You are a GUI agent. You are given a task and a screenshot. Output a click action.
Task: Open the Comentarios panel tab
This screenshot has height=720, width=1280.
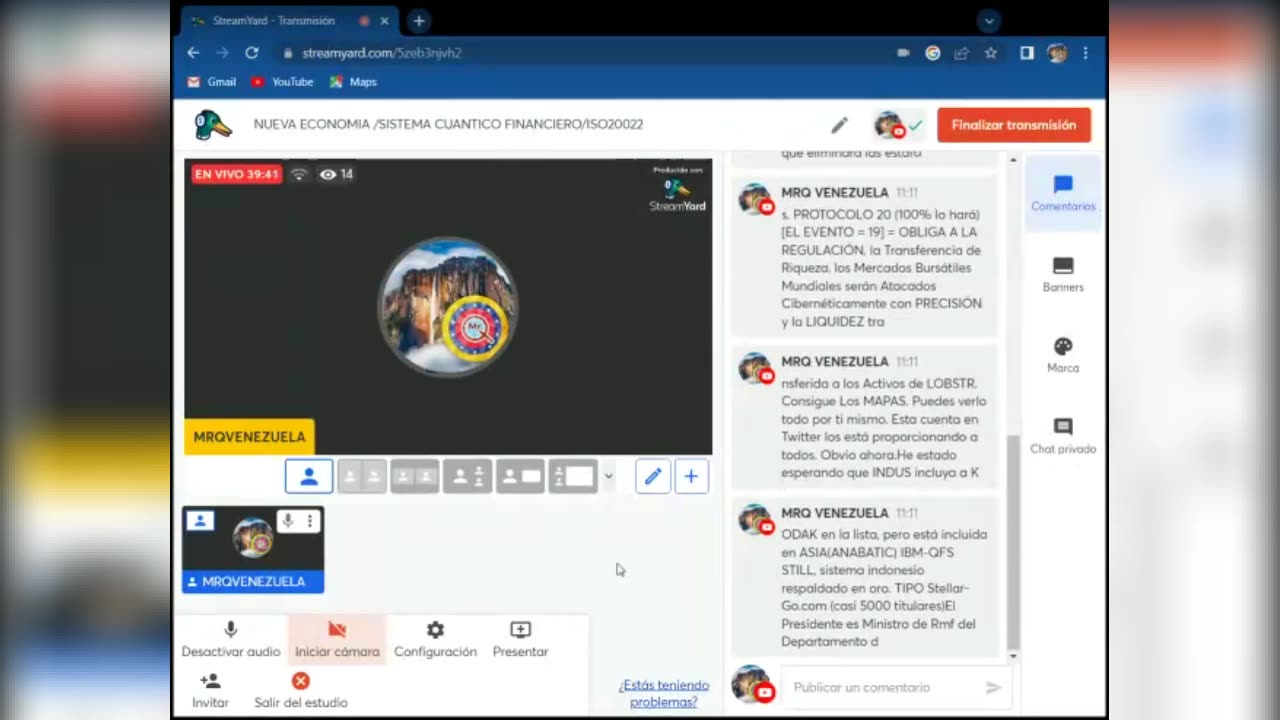(x=1063, y=193)
